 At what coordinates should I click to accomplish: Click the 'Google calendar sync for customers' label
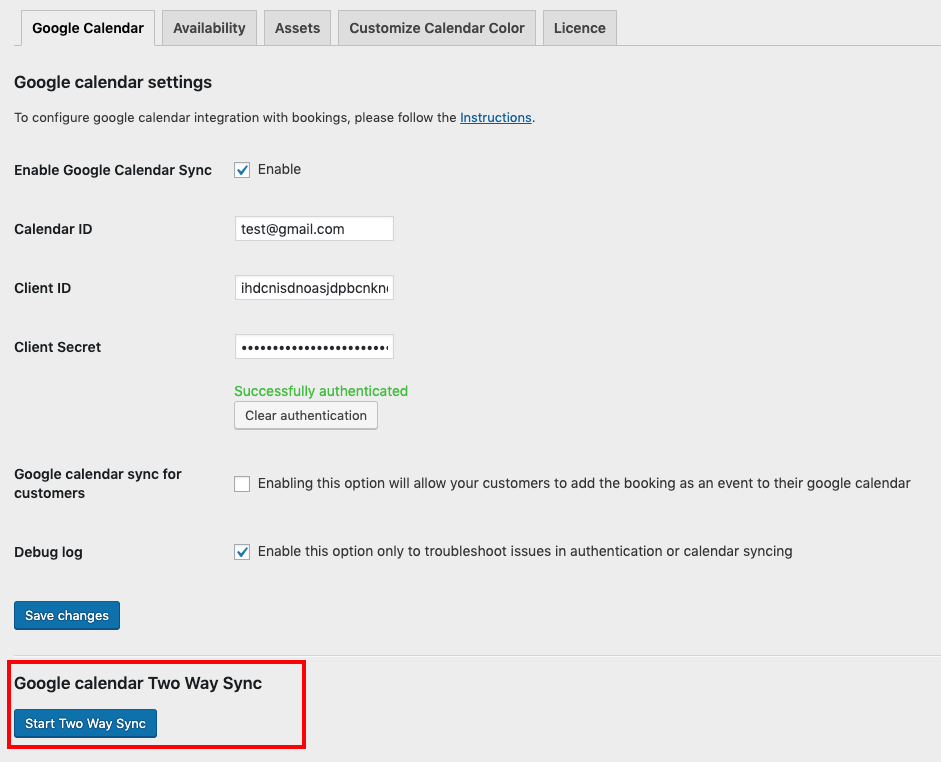tap(98, 484)
